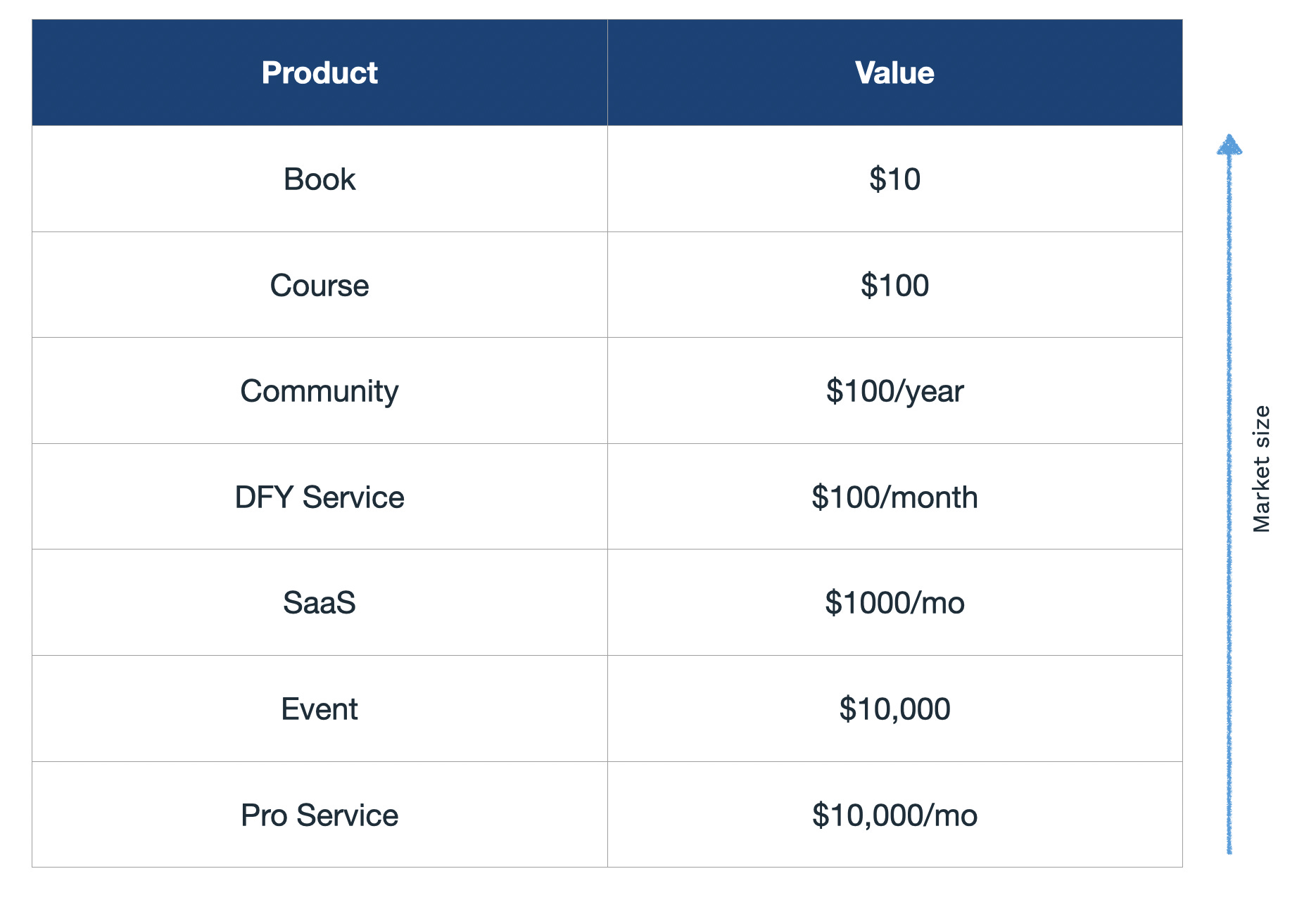1316x902 pixels.
Task: Click the $10,000/mo cell
Action: (x=894, y=815)
